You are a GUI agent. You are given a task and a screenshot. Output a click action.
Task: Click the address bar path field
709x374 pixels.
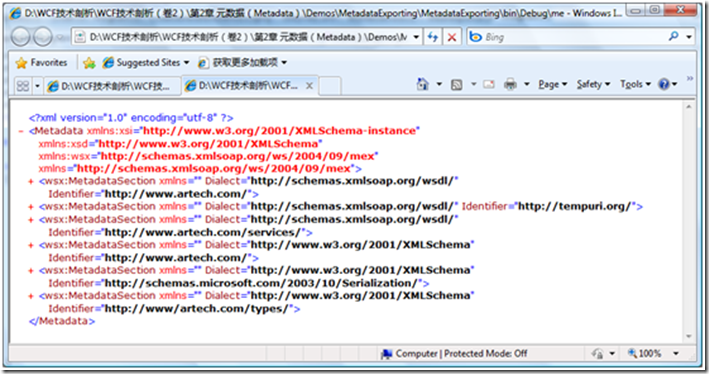[x=242, y=37]
